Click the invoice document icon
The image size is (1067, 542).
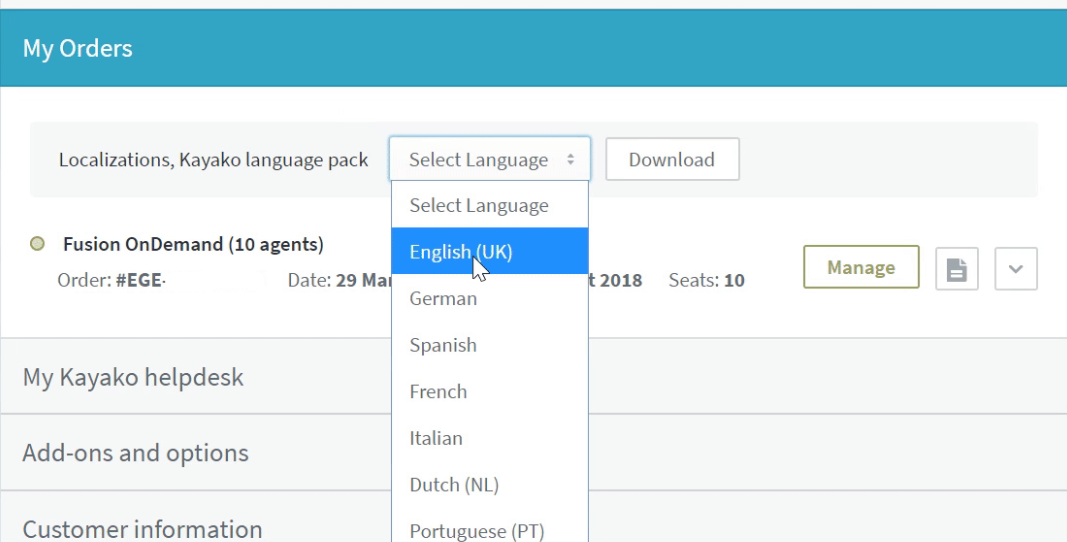coord(956,269)
